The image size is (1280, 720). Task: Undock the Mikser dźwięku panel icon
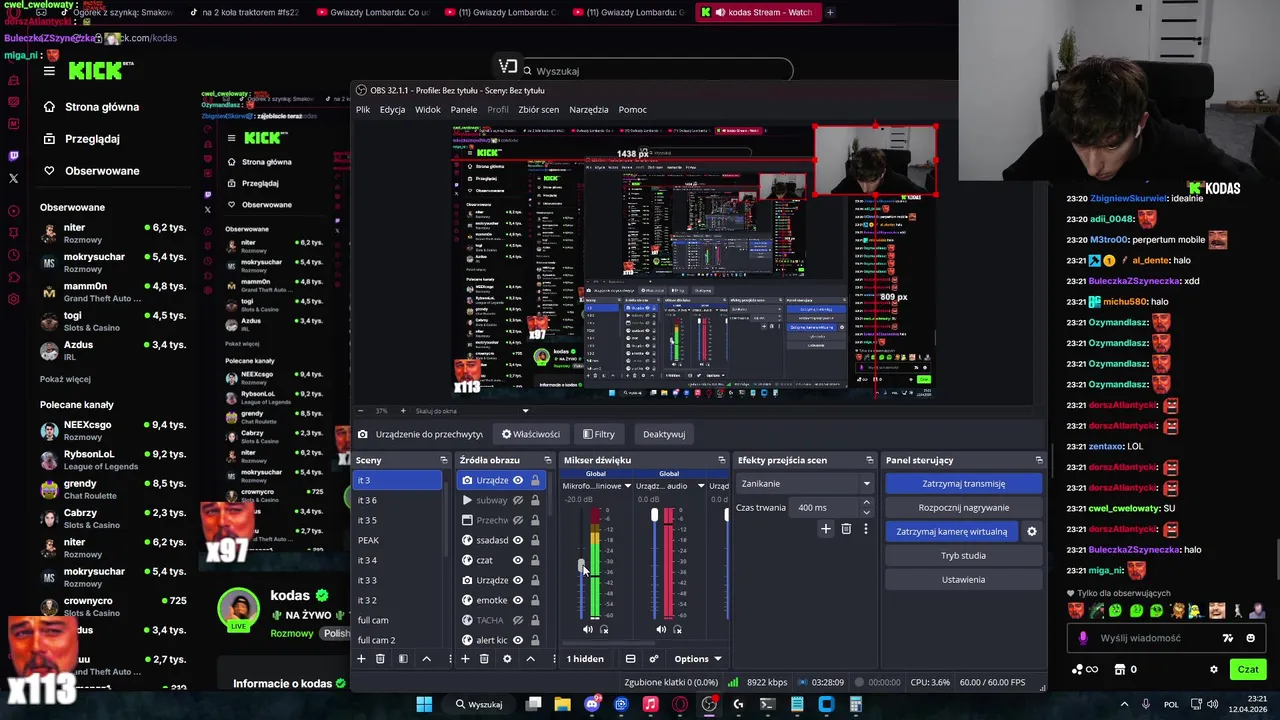[x=721, y=460]
